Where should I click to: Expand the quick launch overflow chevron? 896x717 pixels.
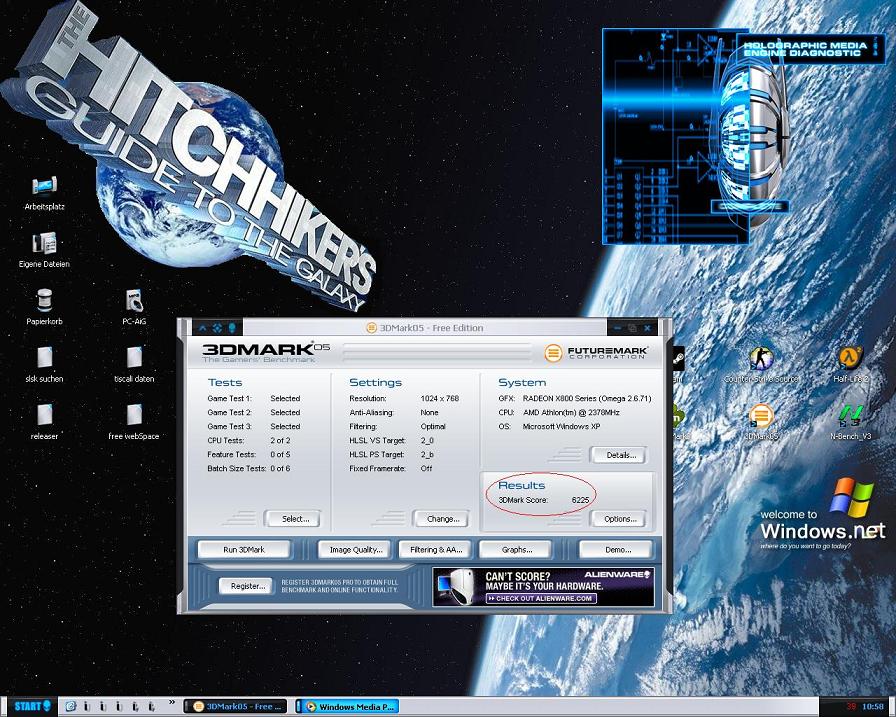tap(172, 702)
